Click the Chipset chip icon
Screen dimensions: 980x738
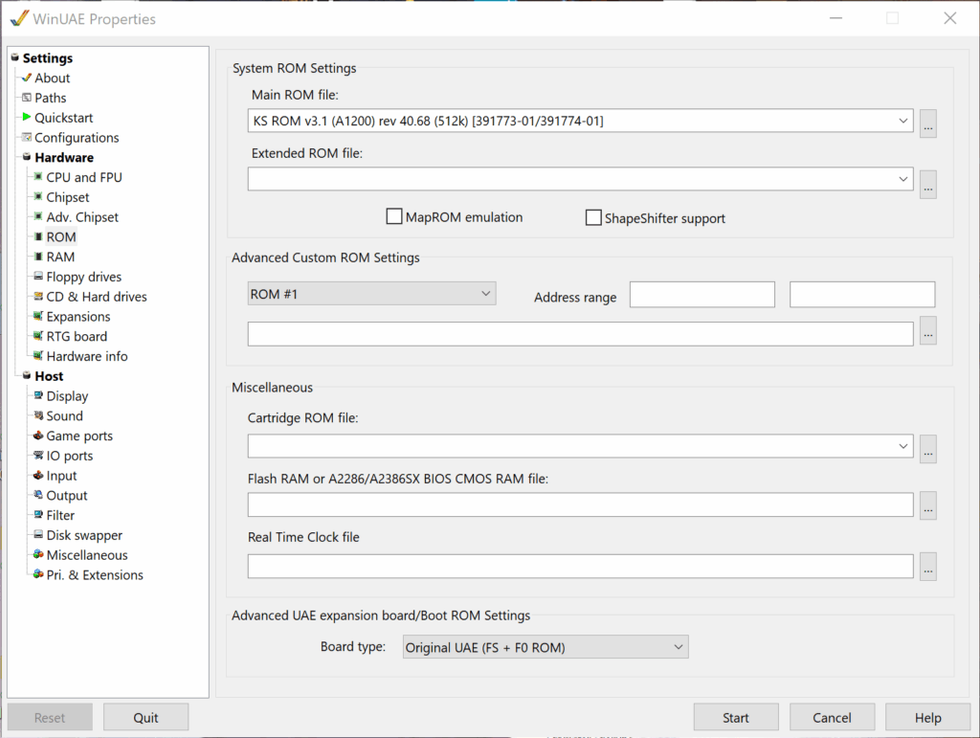(38, 197)
